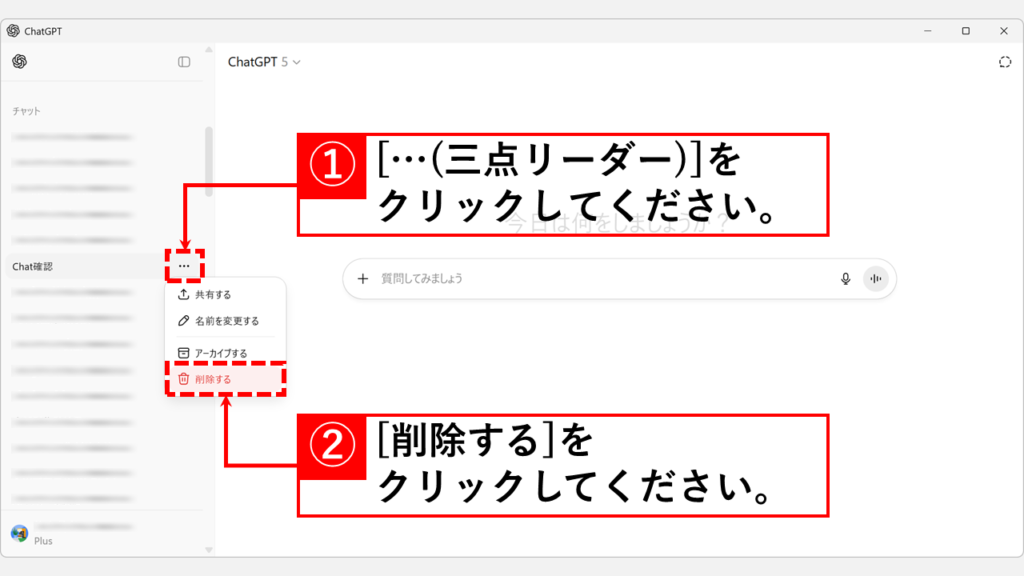Click the scrollbar down arrow in sidebar
The height and width of the screenshot is (576, 1024).
click(x=208, y=549)
